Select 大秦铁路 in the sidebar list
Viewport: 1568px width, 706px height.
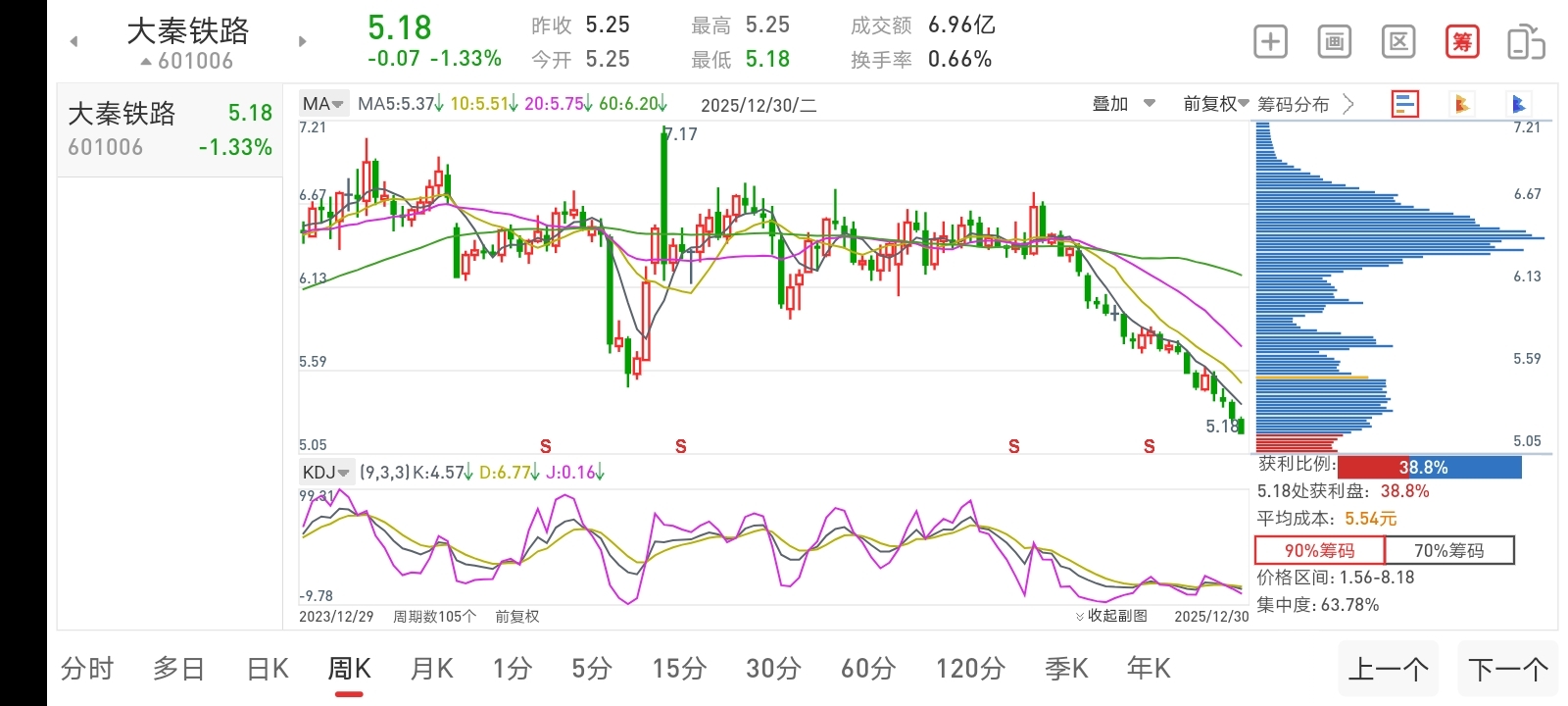click(x=170, y=130)
